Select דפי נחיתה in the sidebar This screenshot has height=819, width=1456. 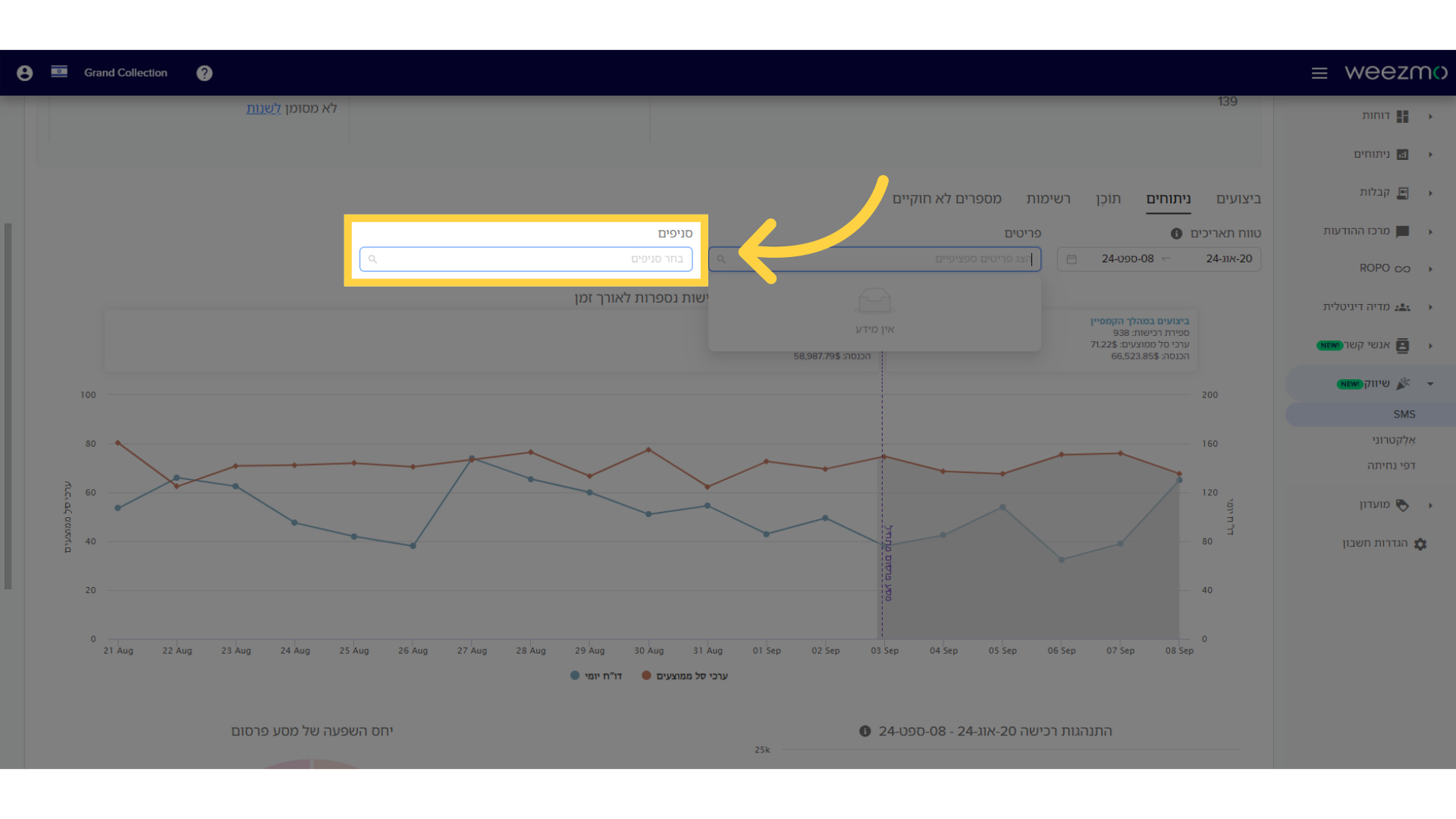coord(1391,466)
